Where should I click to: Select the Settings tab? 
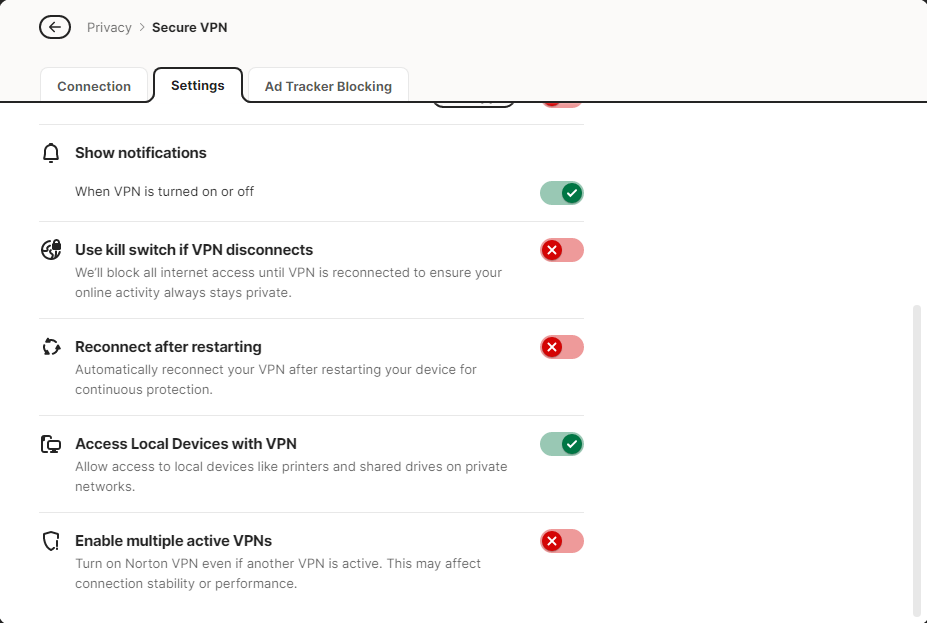coord(198,85)
